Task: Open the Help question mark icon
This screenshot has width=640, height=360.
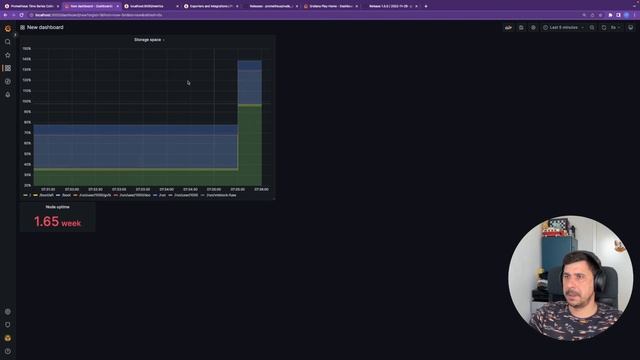Action: [x=8, y=351]
